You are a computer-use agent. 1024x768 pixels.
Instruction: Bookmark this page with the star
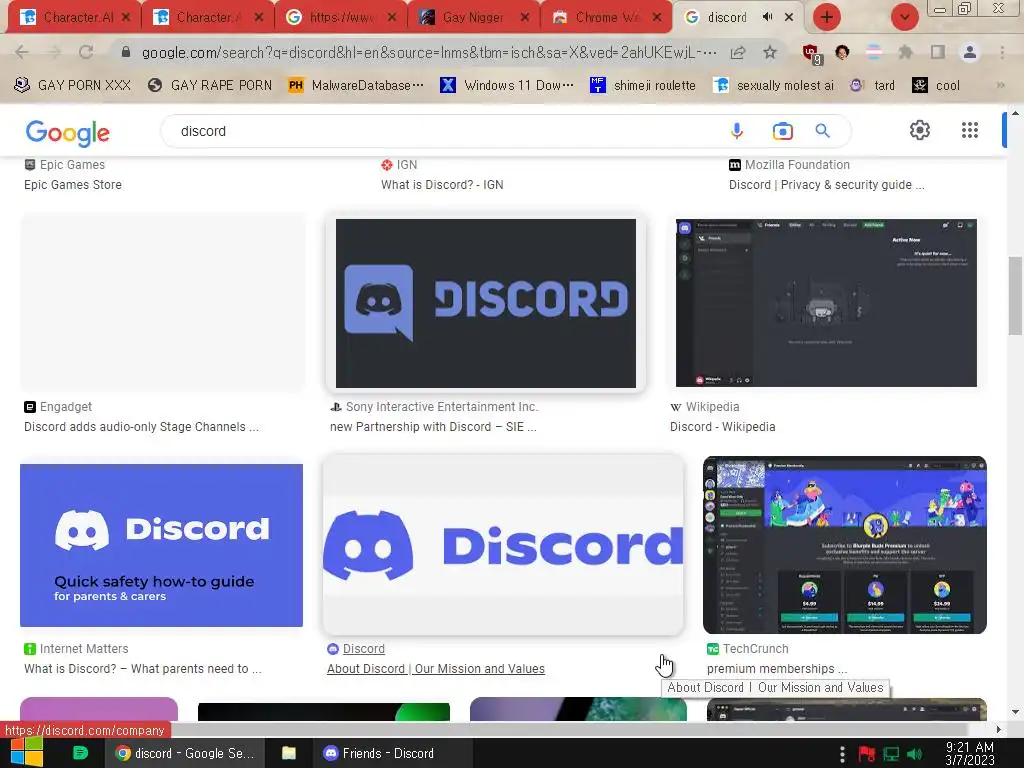[770, 52]
